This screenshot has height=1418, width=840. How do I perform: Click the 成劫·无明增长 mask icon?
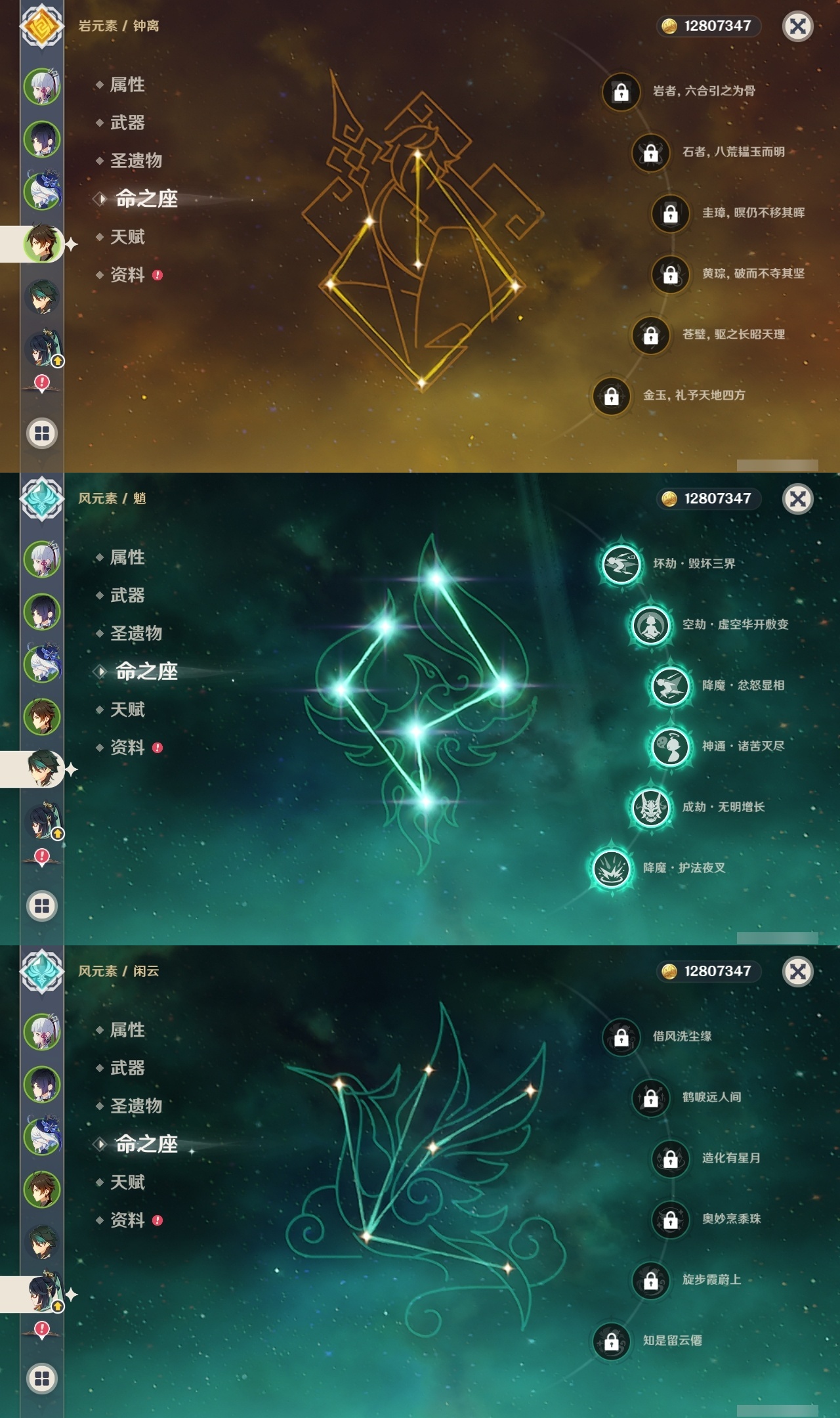650,807
